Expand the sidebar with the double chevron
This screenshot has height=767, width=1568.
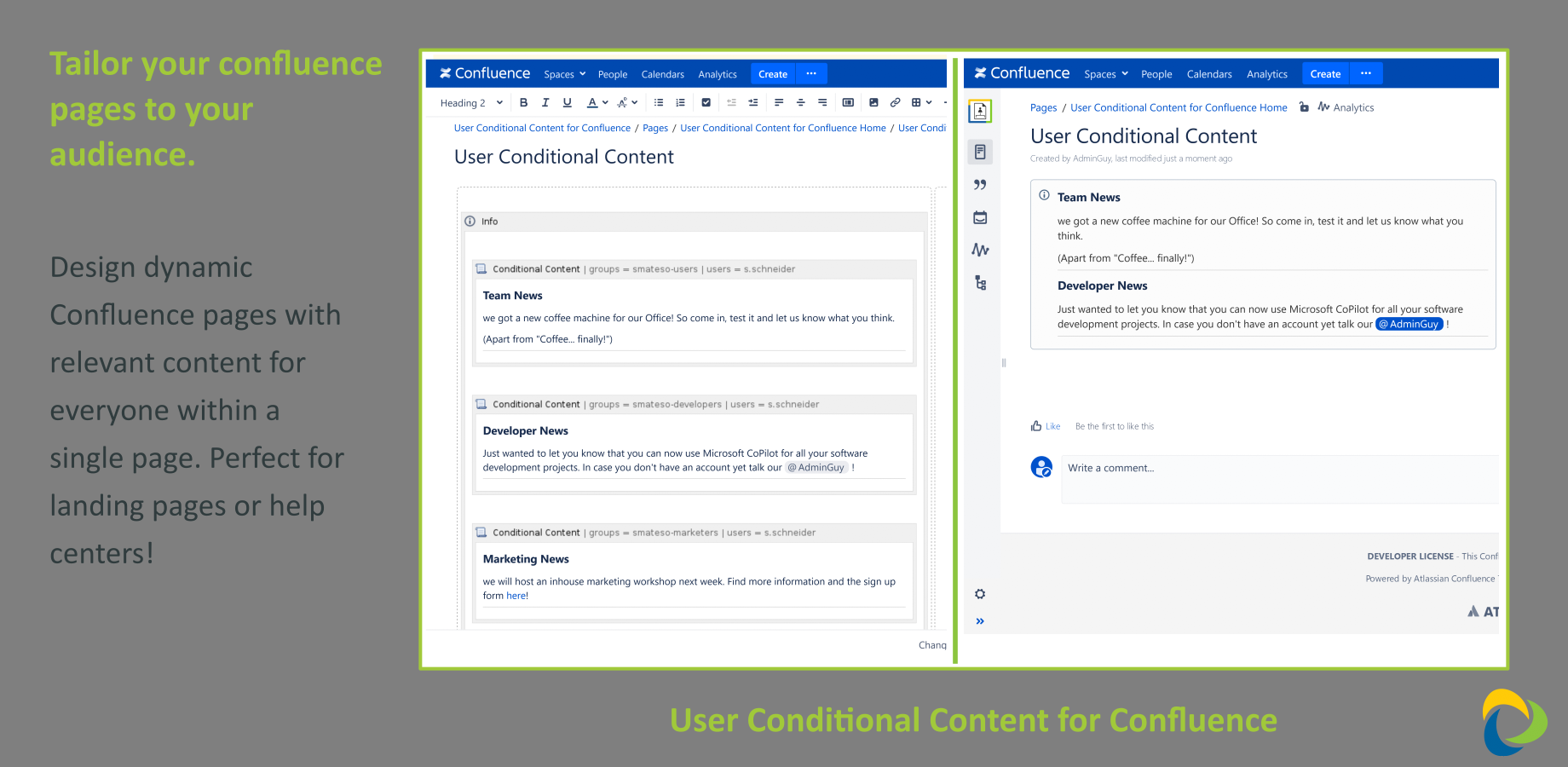[x=980, y=621]
